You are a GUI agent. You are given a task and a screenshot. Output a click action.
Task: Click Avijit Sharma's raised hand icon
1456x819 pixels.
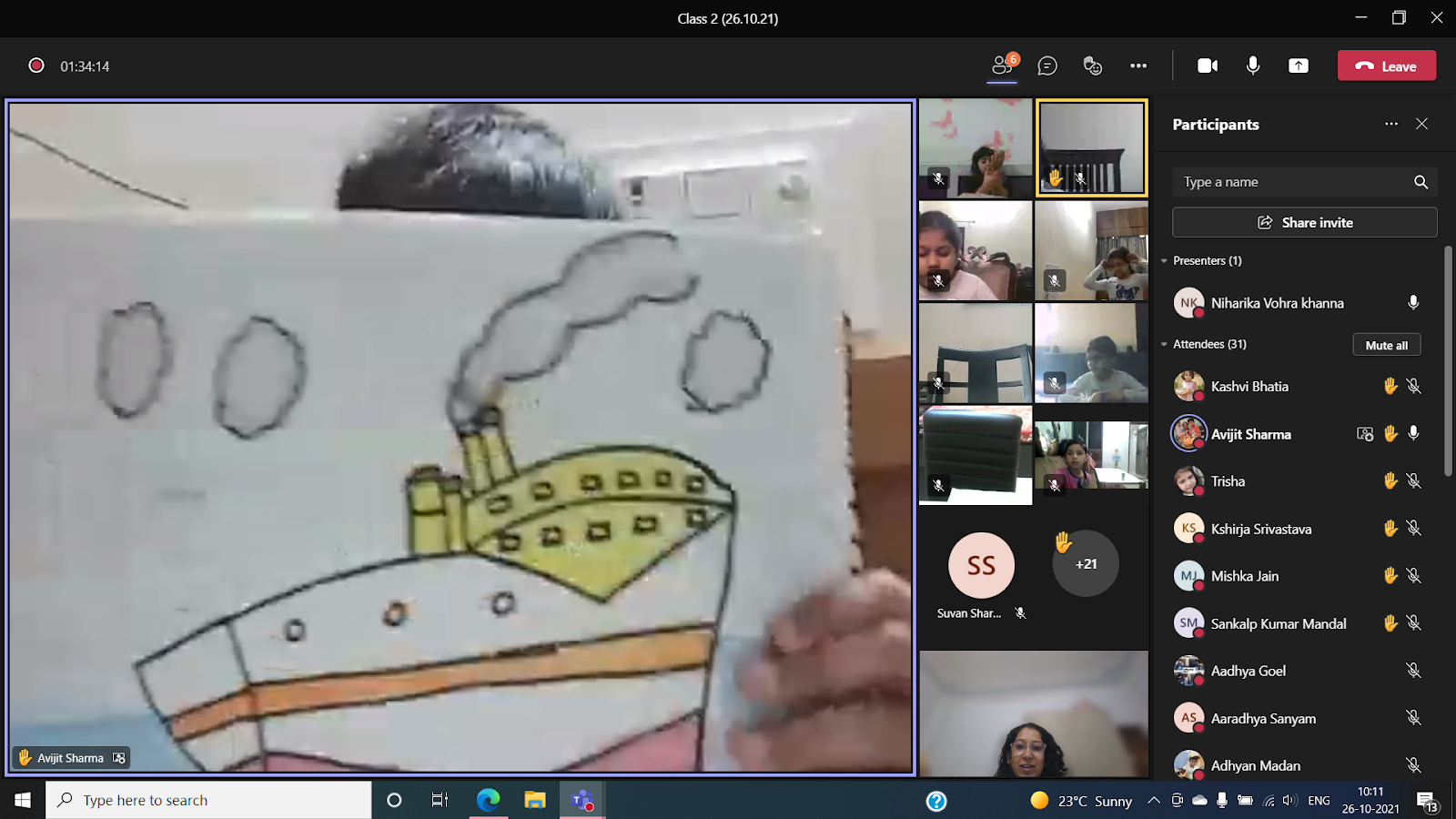coord(1390,434)
